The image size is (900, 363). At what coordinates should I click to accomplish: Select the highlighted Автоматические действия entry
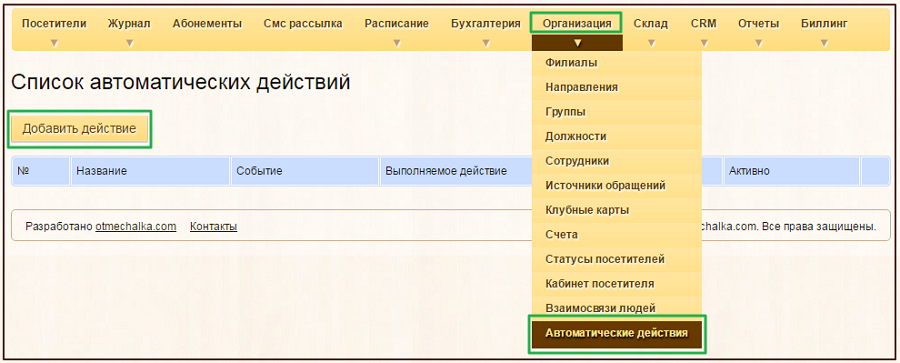[x=617, y=333]
